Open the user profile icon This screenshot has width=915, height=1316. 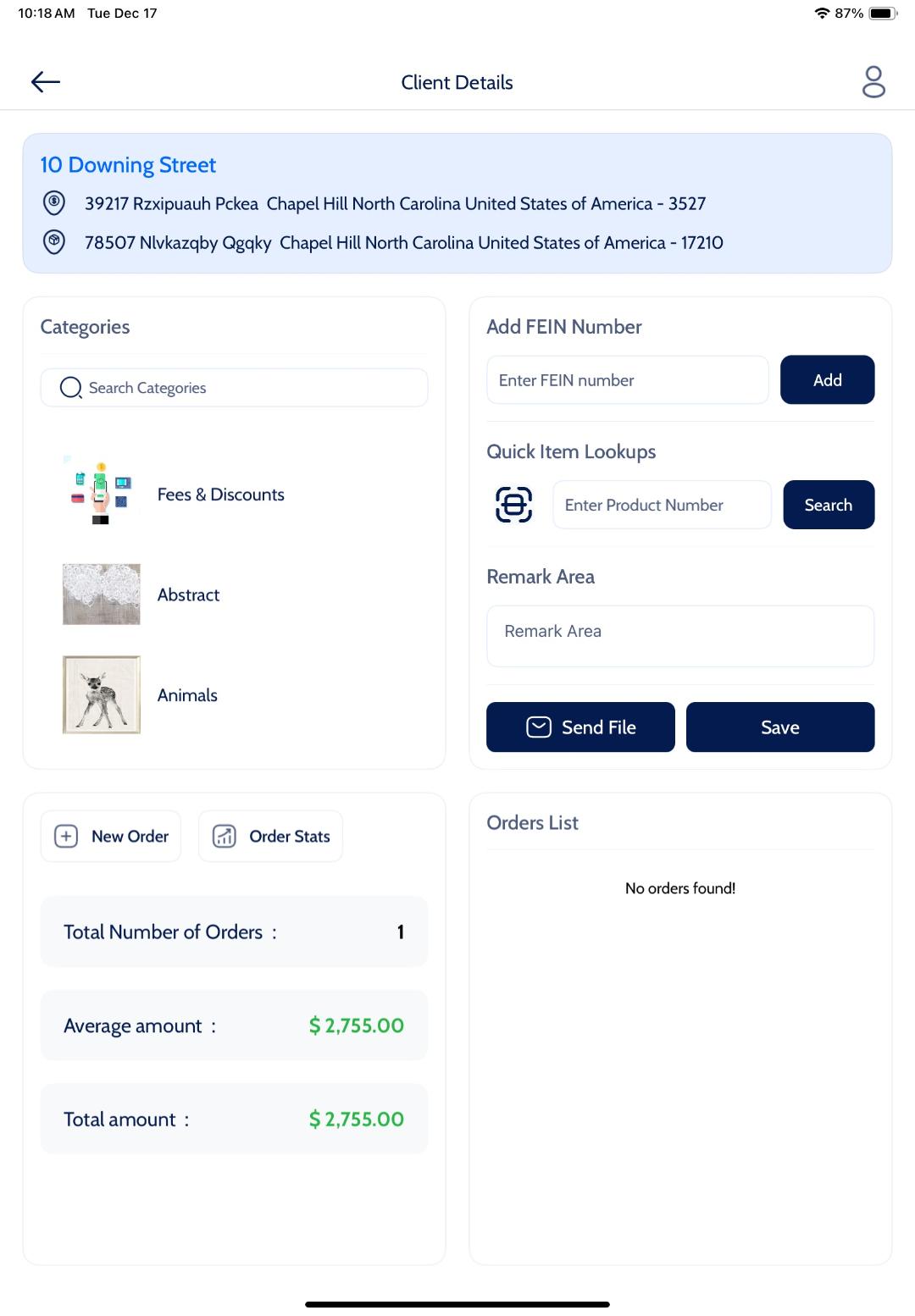point(872,81)
